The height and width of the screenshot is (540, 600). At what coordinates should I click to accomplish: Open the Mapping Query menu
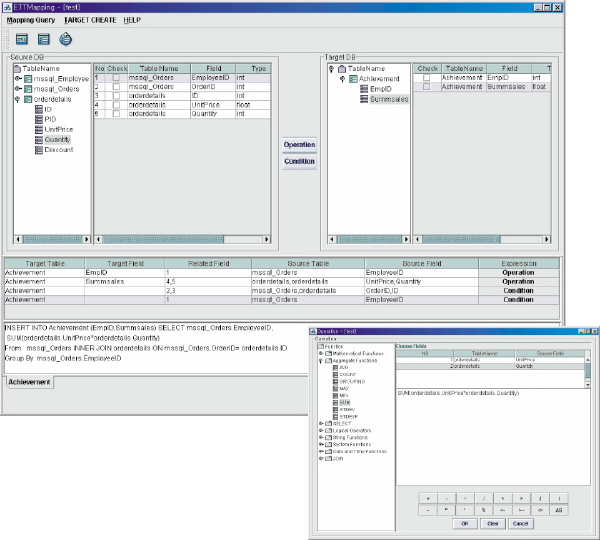point(31,20)
